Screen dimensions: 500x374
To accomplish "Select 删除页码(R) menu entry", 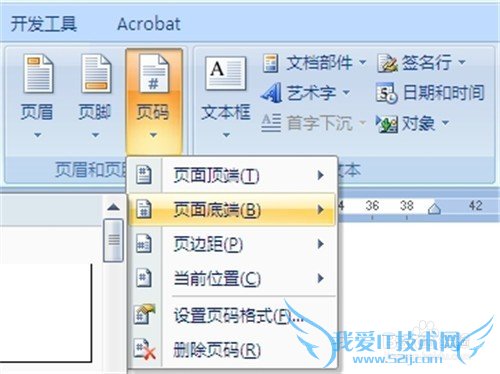I will click(232, 350).
